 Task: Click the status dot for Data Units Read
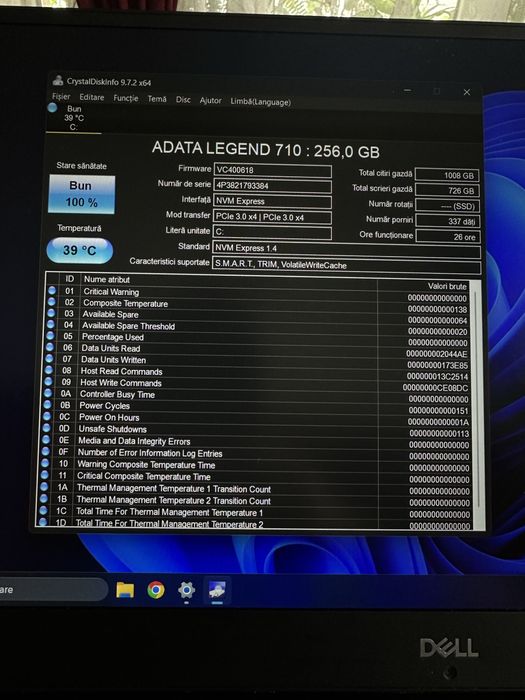point(50,347)
